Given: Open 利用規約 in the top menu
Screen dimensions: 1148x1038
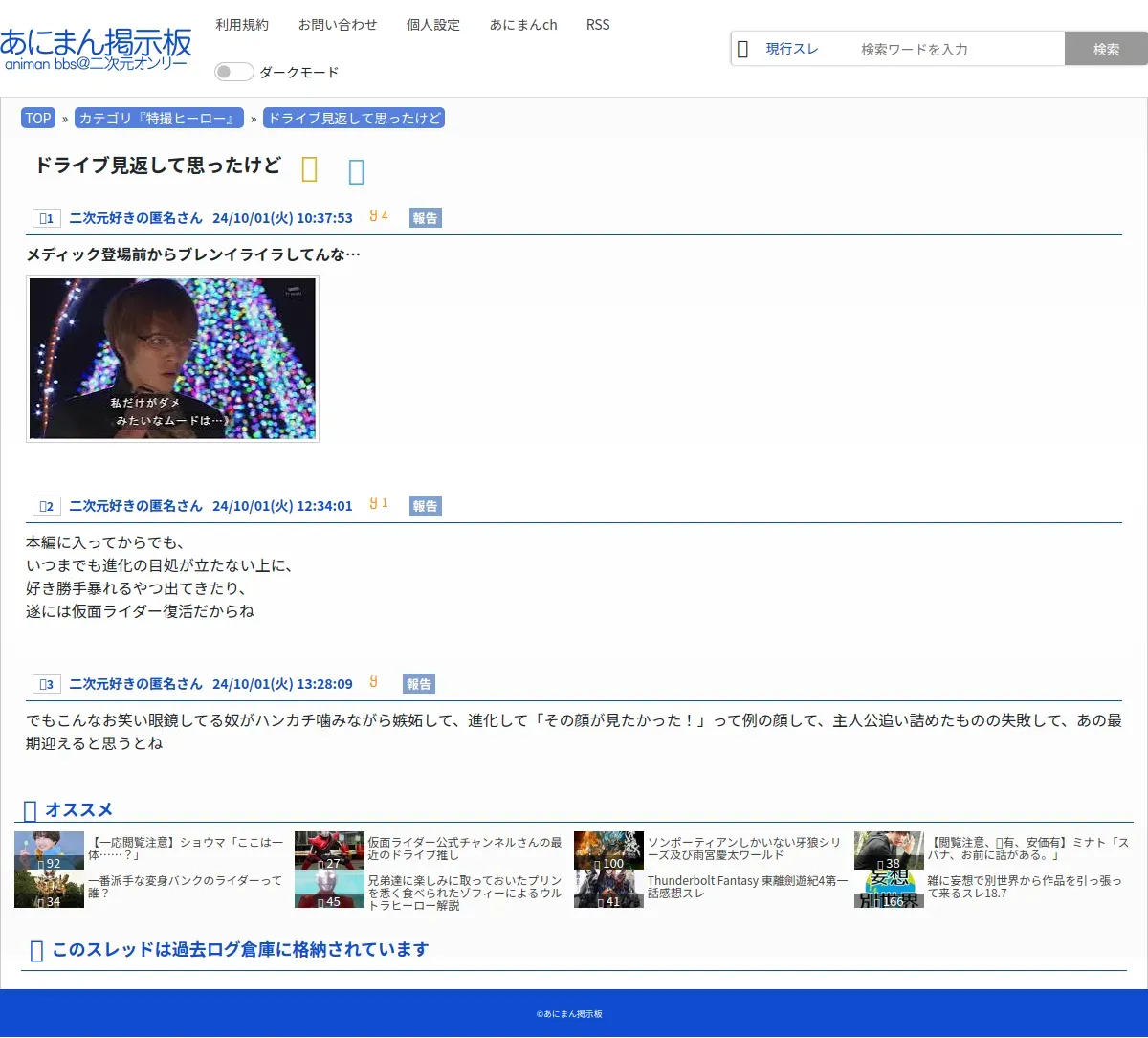Looking at the screenshot, I should coord(242,25).
